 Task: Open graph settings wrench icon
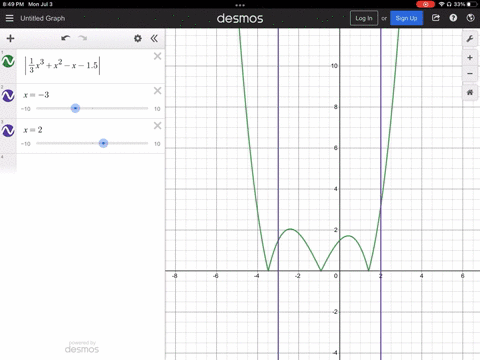tap(470, 39)
